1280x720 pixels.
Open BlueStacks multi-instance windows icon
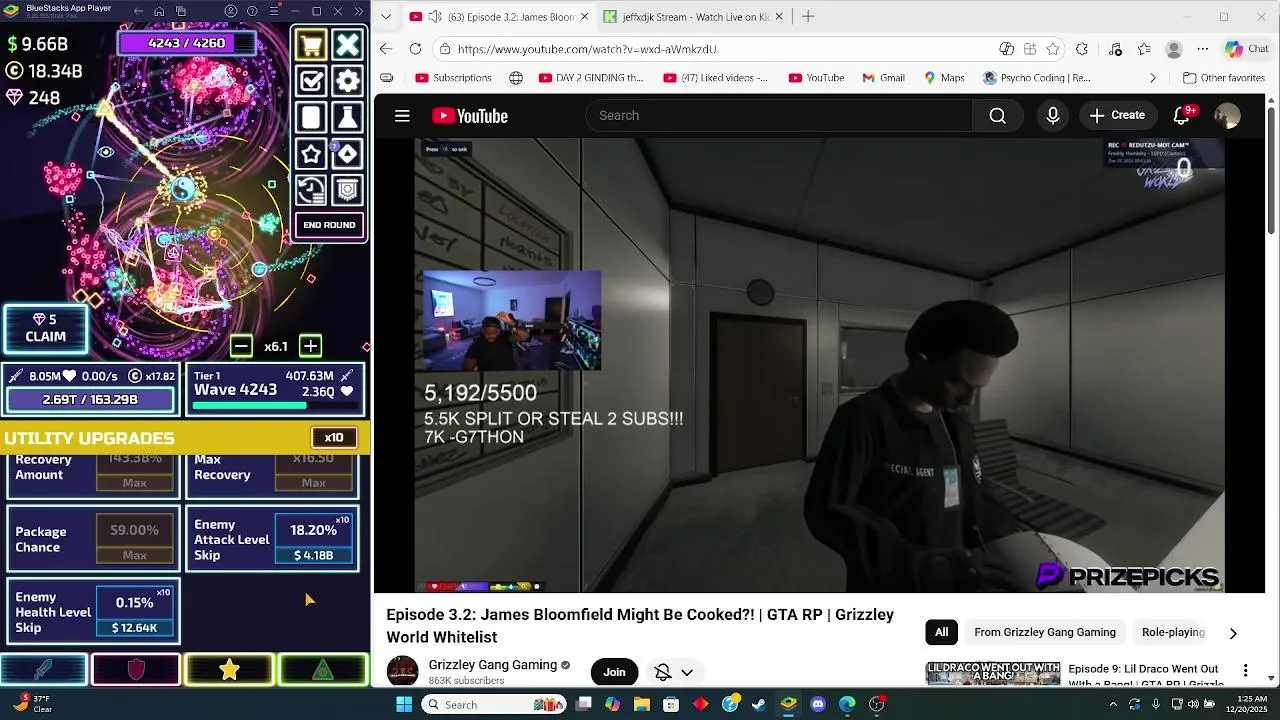(x=180, y=12)
